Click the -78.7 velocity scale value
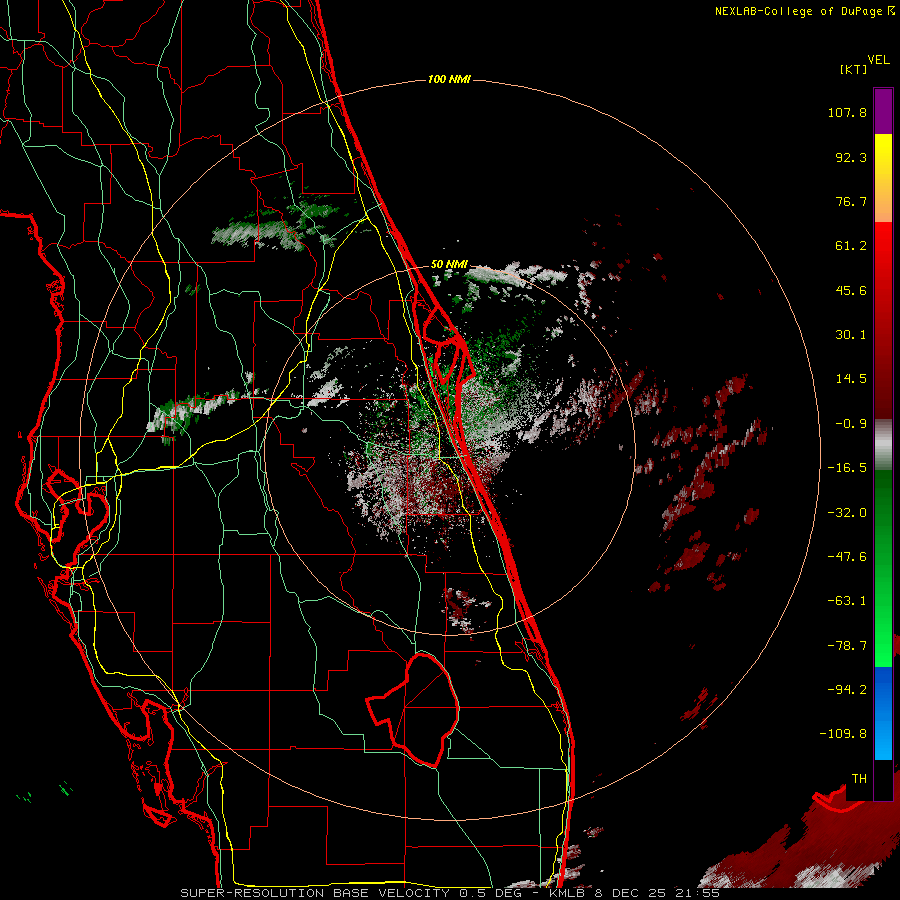The image size is (900, 900). tap(847, 646)
